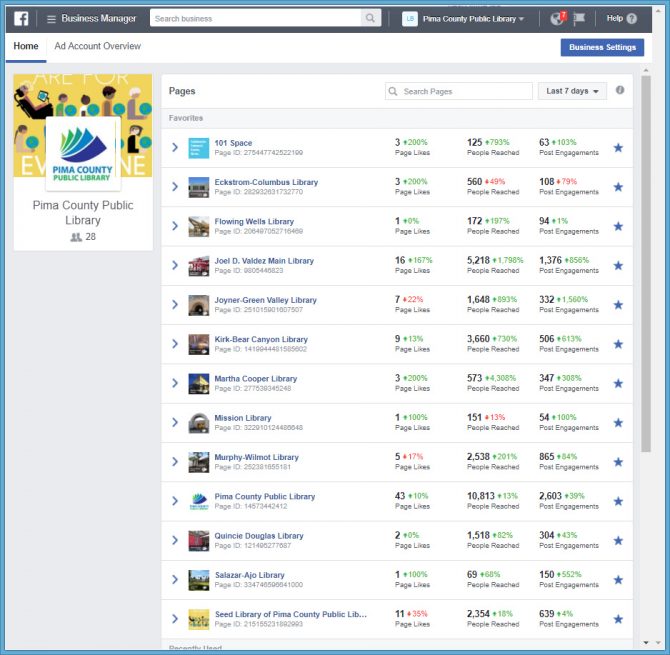
Task: Toggle the Joyner-Green Valley Library favorite star
Action: (618, 305)
